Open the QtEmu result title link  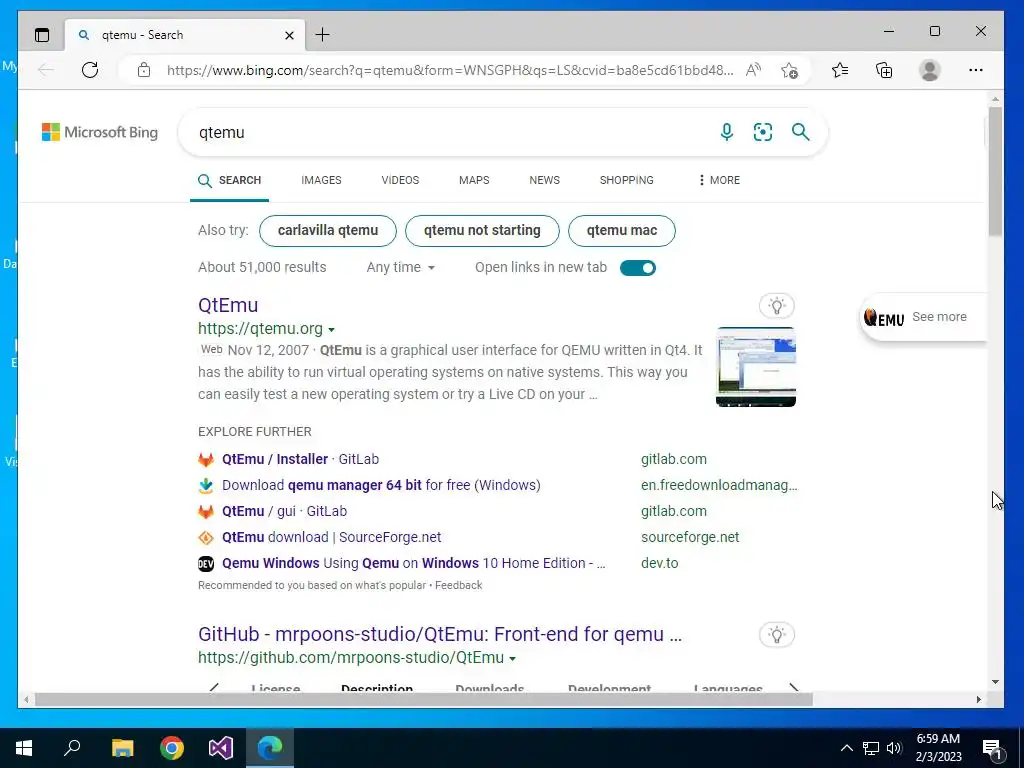click(228, 305)
